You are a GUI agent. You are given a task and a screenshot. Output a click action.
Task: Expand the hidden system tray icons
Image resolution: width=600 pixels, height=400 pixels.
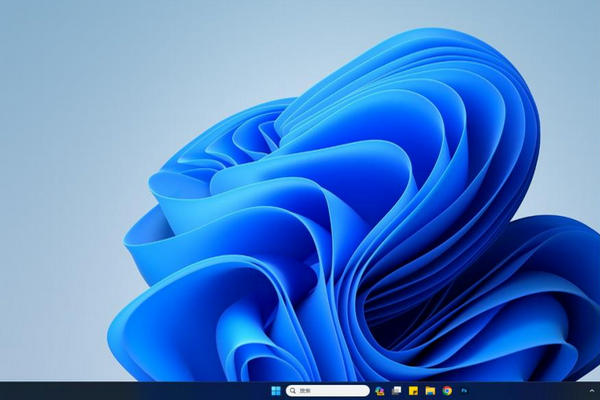coord(592,391)
